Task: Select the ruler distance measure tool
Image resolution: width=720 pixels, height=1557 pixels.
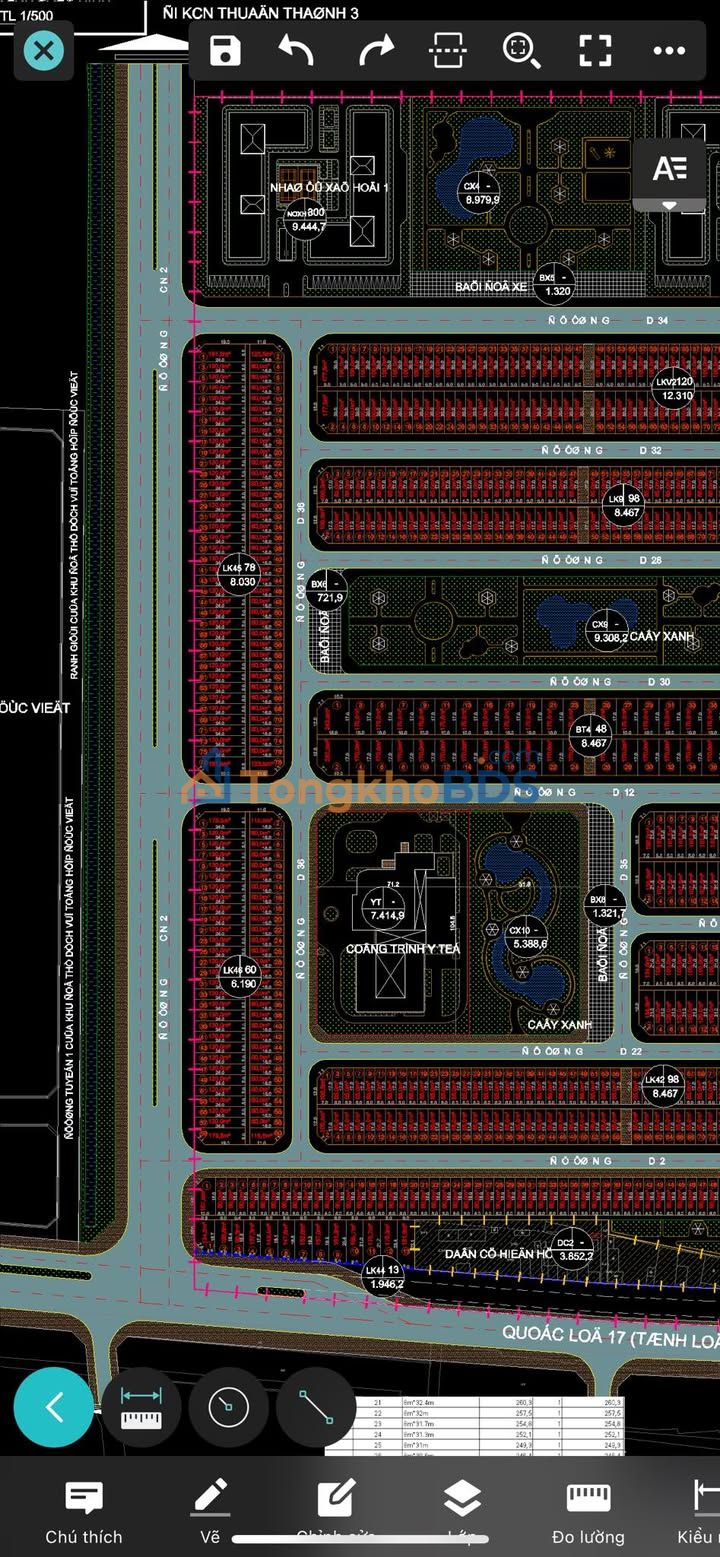Action: (141, 1407)
